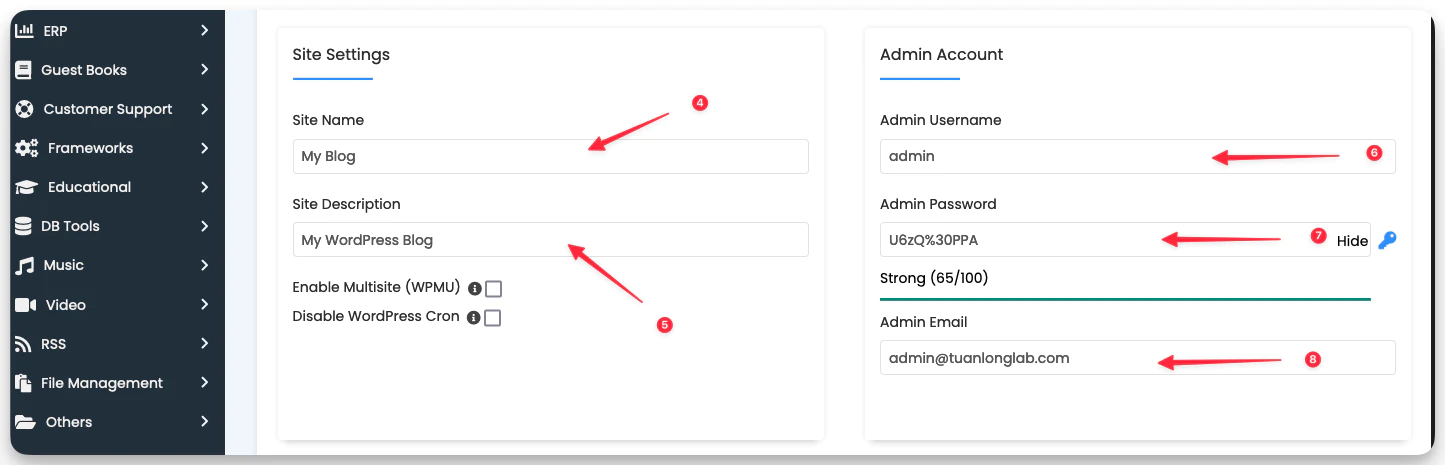Open the Others sidebar menu item
This screenshot has height=465, width=1445.
coord(69,422)
